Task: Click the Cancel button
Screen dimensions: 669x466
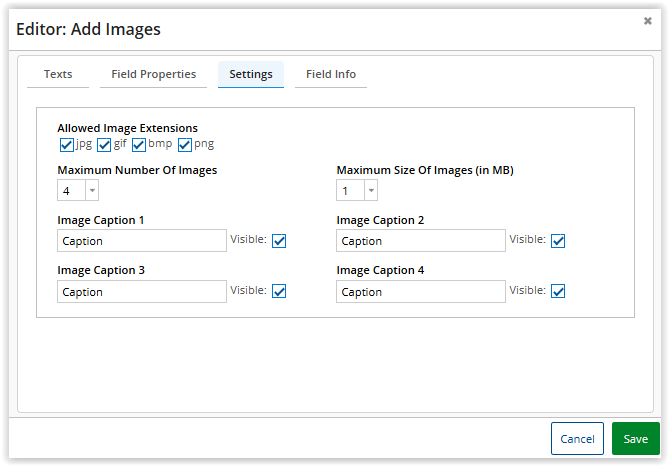Action: [577, 439]
